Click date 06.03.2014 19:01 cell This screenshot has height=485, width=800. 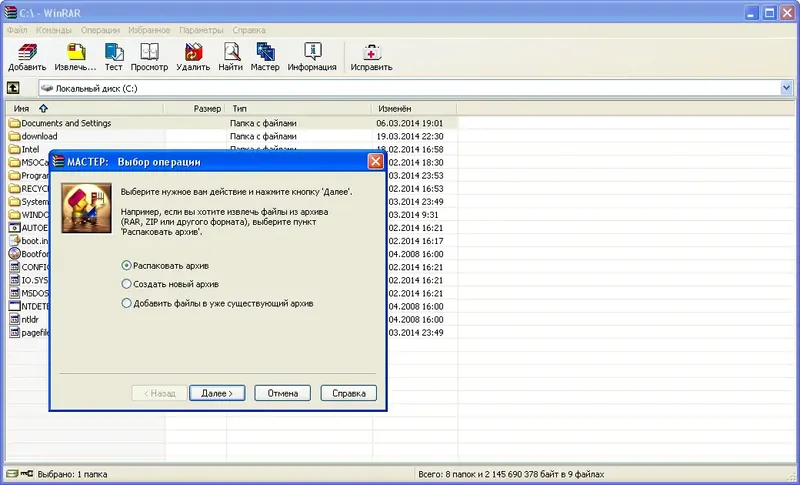click(410, 123)
